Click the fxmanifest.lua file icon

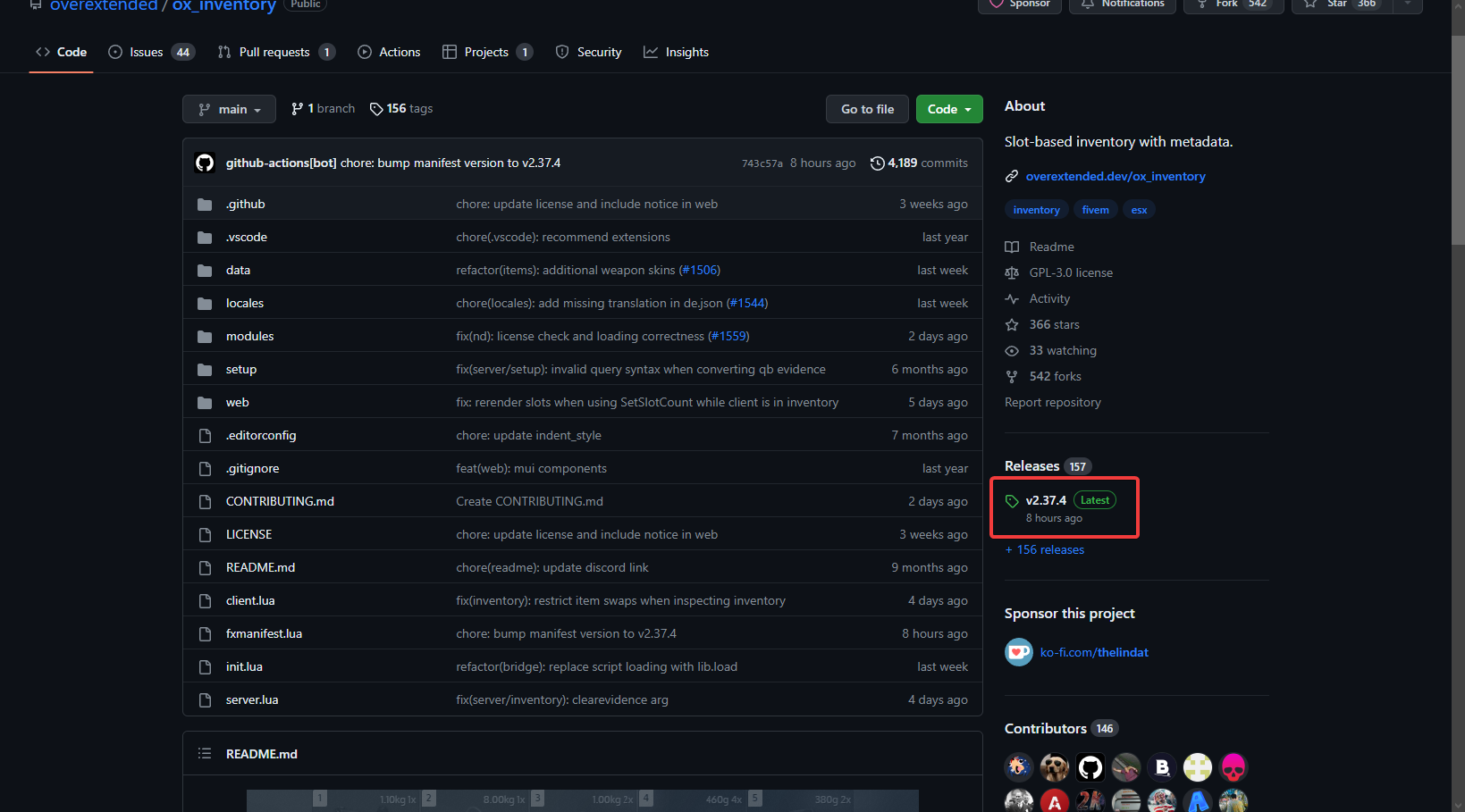point(205,634)
